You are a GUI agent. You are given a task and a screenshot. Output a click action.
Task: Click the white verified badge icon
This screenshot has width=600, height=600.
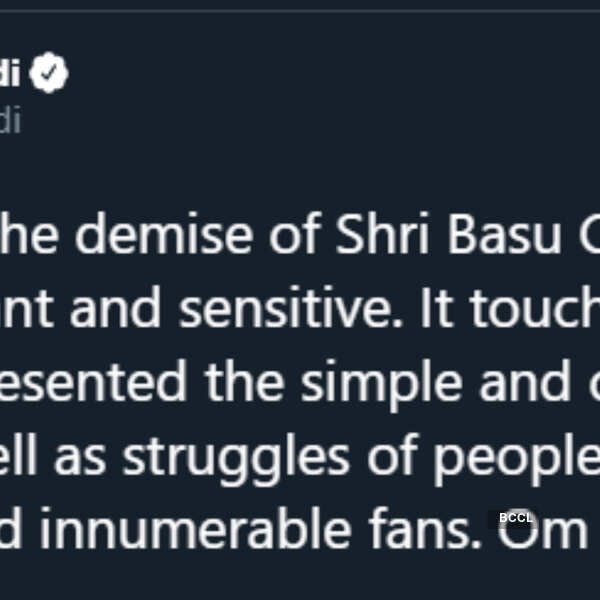click(x=49, y=73)
